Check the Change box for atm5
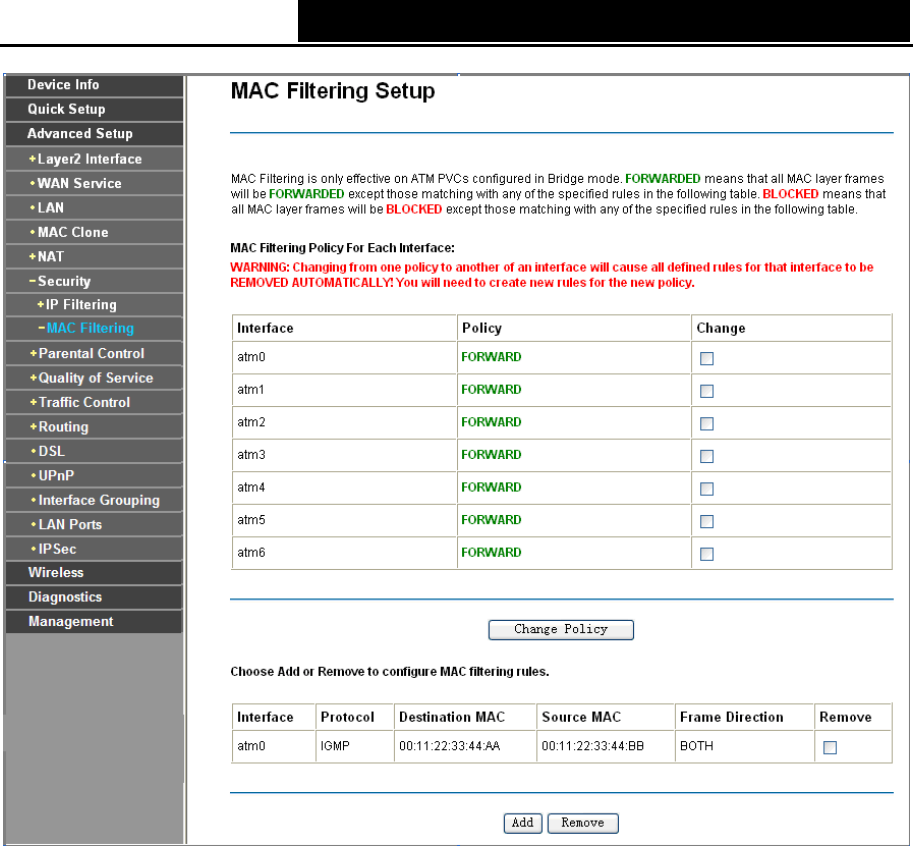This screenshot has width=913, height=846. click(x=707, y=521)
